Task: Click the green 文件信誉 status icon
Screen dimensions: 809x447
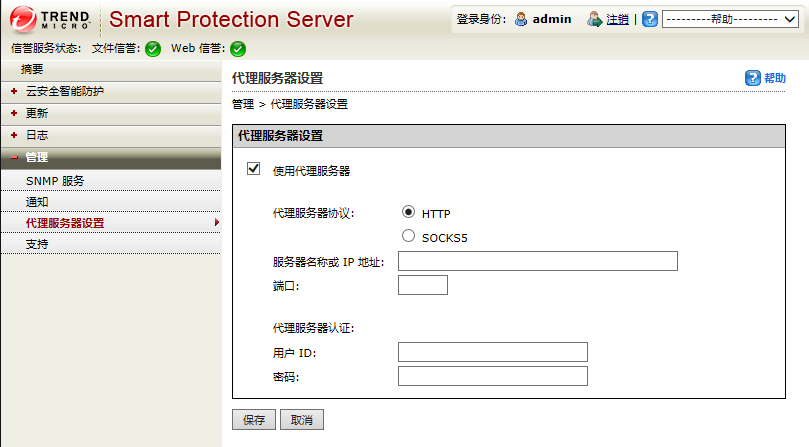Action: click(x=153, y=49)
